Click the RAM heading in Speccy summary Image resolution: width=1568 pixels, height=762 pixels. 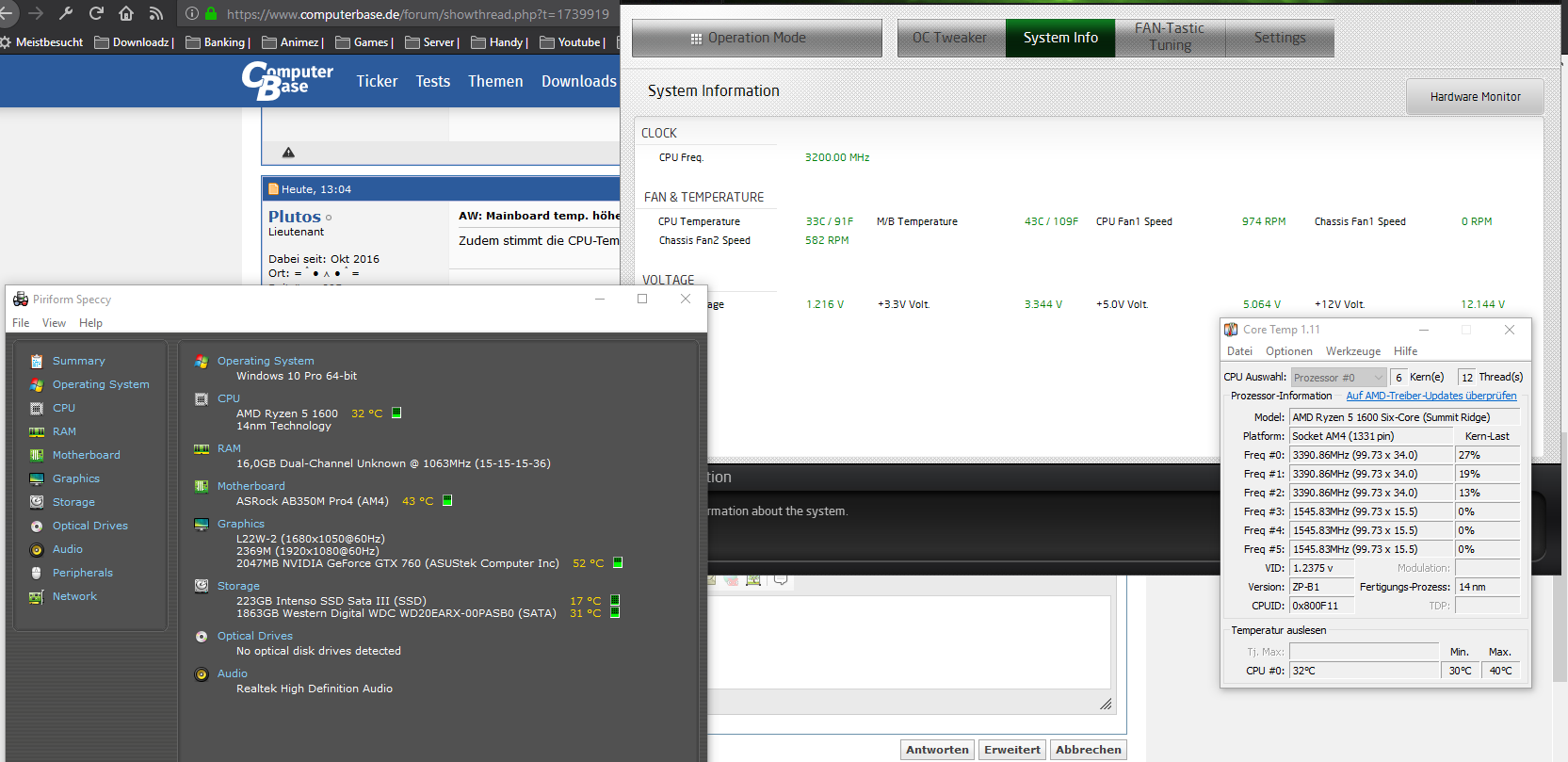click(x=229, y=448)
